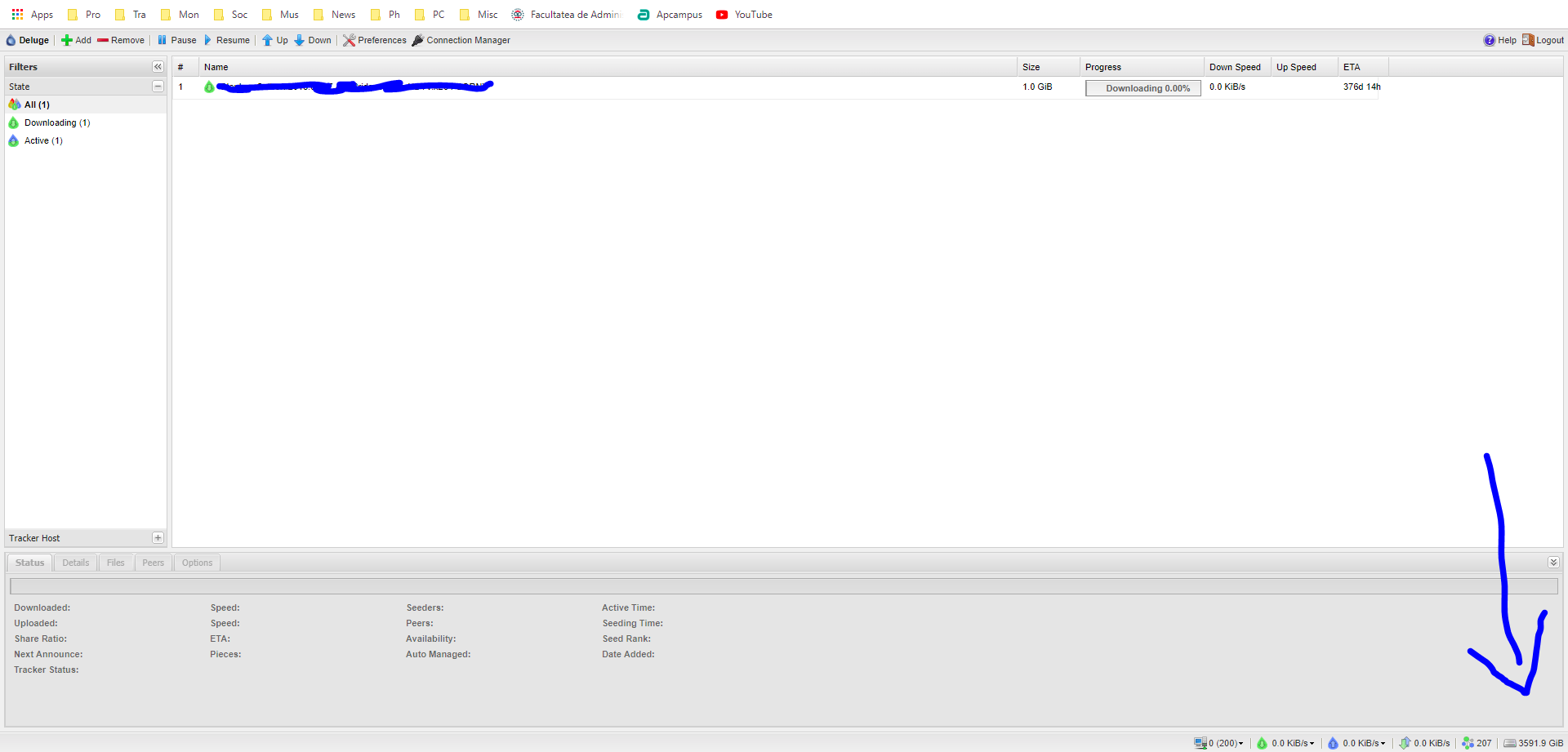The width and height of the screenshot is (1568, 752).
Task: Click the empty progress bar in Status panel
Action: coord(784,586)
